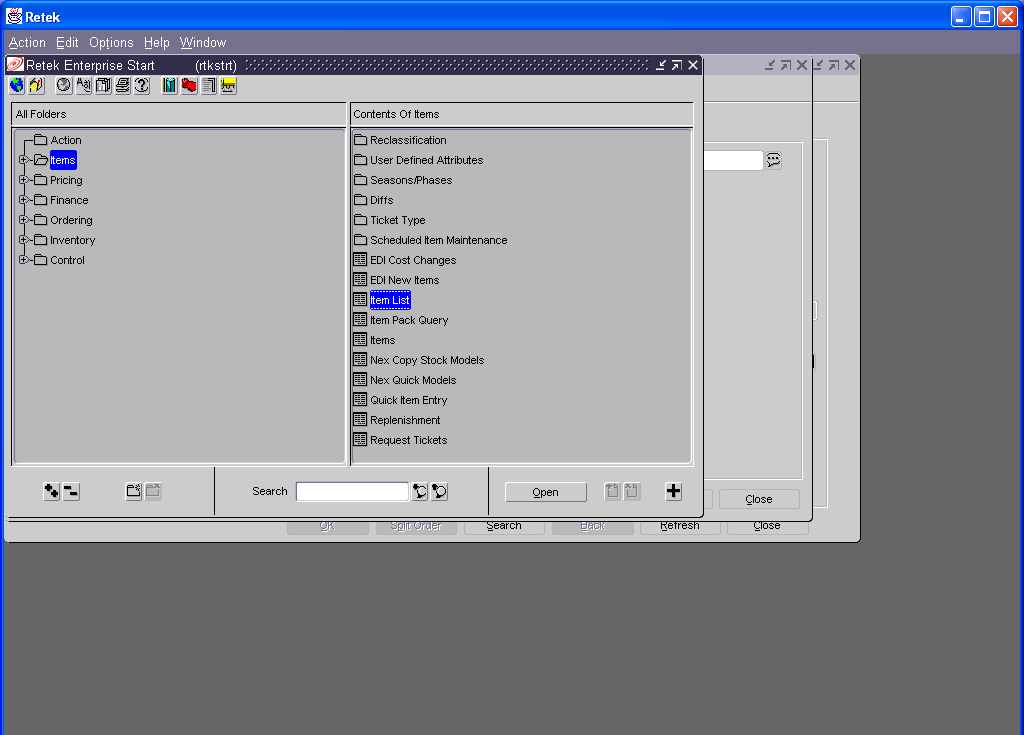Click the teal book toolbar icon
The width and height of the screenshot is (1024, 735).
(170, 86)
